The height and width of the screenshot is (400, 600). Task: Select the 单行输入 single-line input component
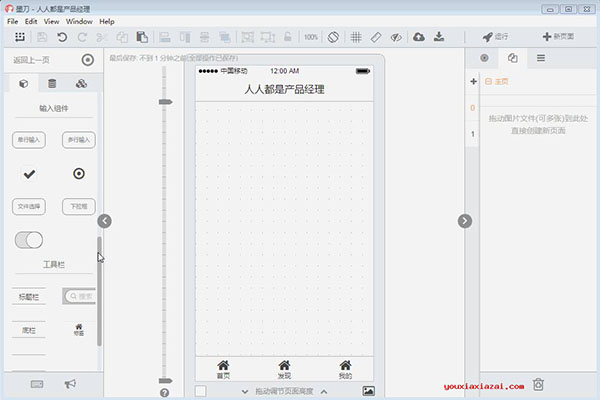(29, 140)
